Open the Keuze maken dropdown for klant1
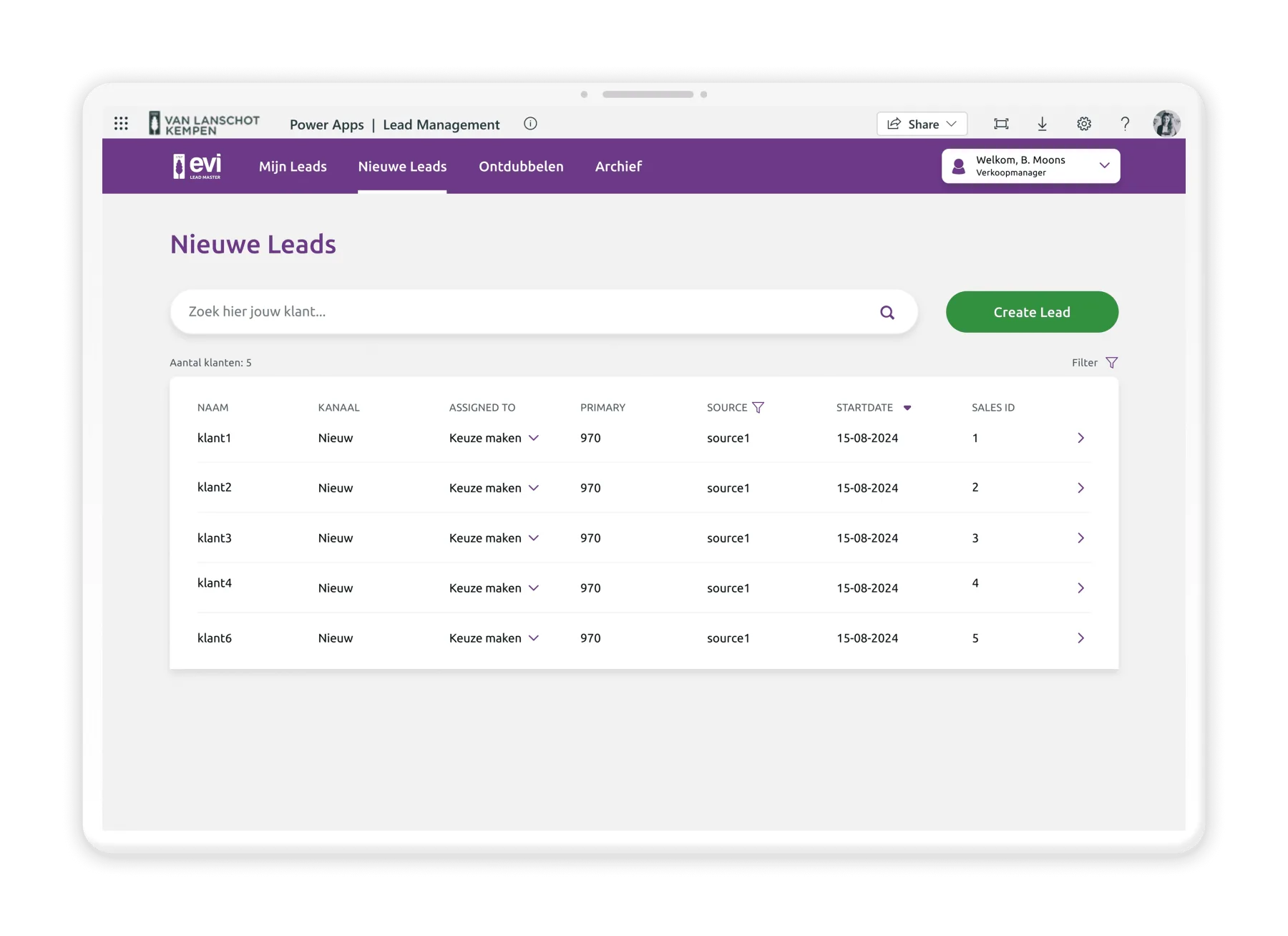Image resolution: width=1288 pixels, height=936 pixels. coord(494,438)
